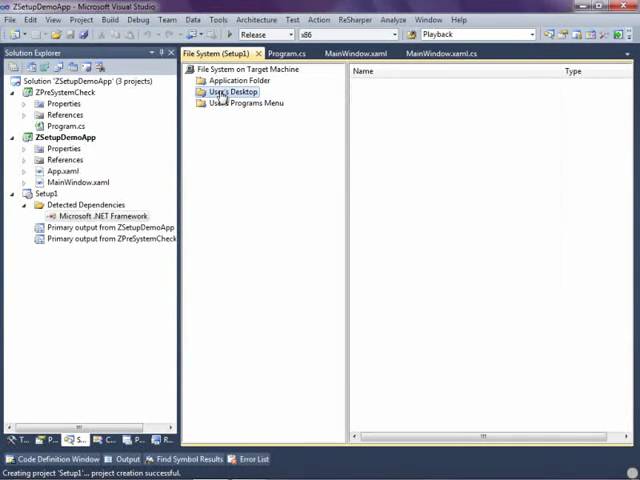Click the icon left of Playback dropdown
This screenshot has width=640, height=480.
pos(411,35)
